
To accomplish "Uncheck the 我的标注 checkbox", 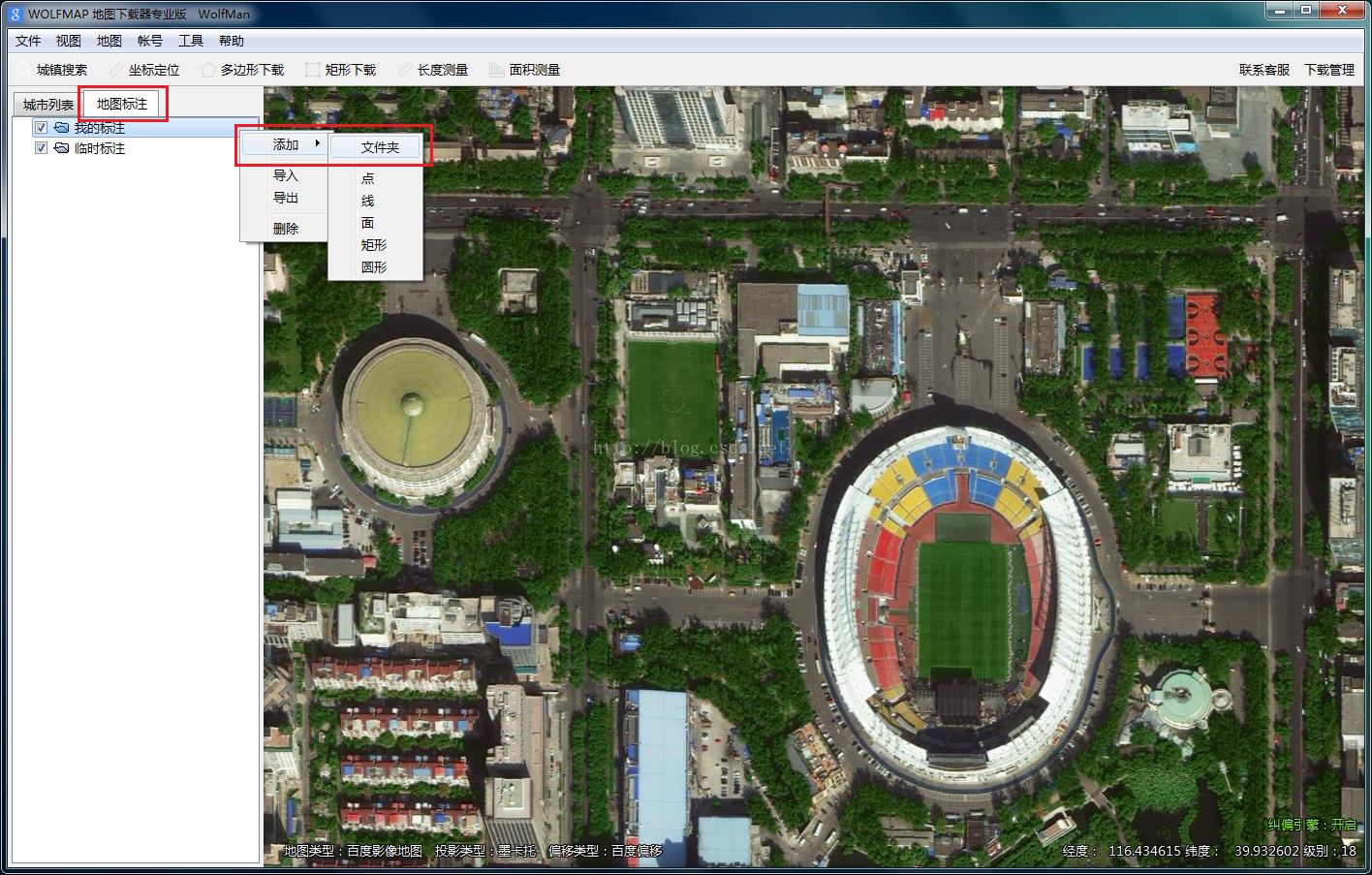I will [x=41, y=128].
